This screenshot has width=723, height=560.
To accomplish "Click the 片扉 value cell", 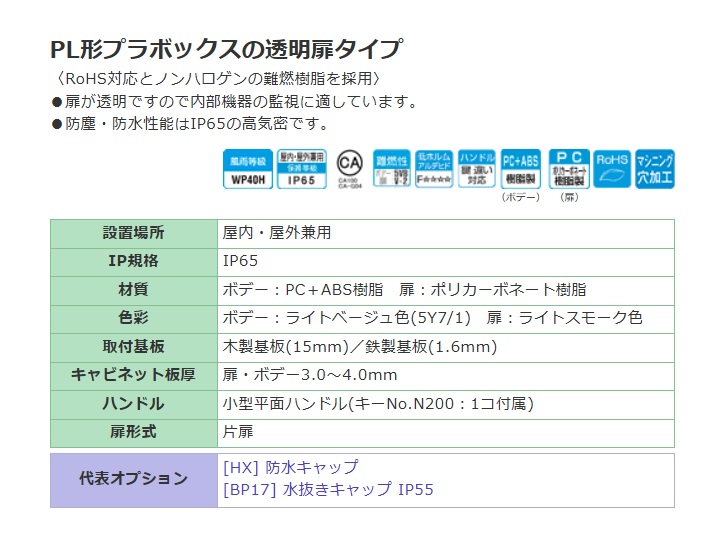I will (x=446, y=433).
